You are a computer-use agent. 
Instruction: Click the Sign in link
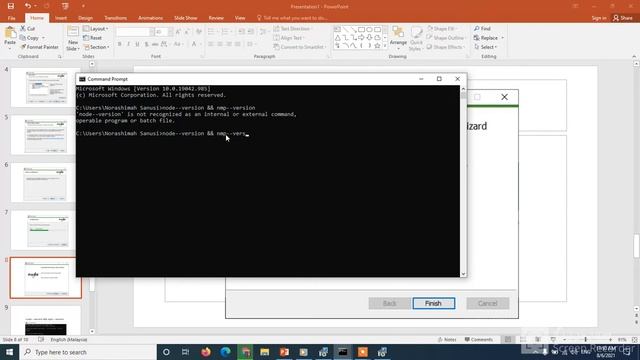pyautogui.click(x=599, y=18)
